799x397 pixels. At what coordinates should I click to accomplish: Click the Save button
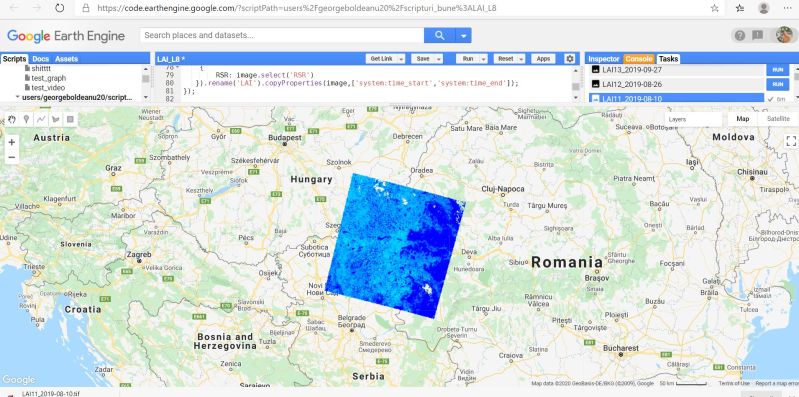422,59
